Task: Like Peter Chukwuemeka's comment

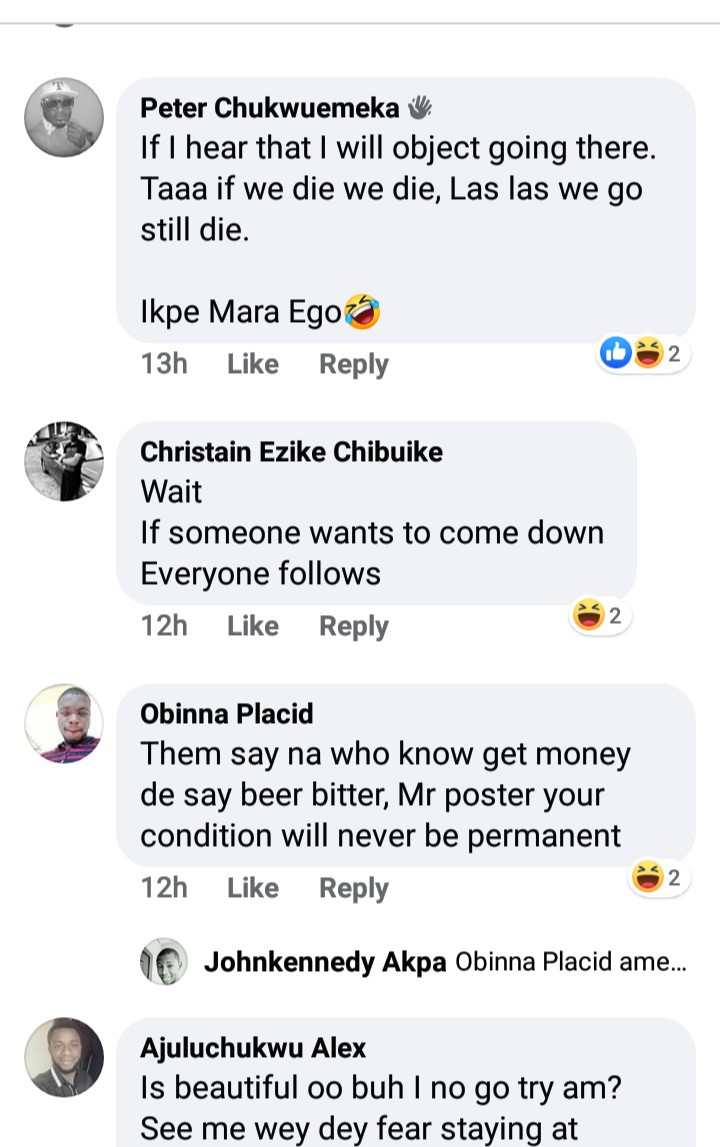Action: pyautogui.click(x=253, y=364)
